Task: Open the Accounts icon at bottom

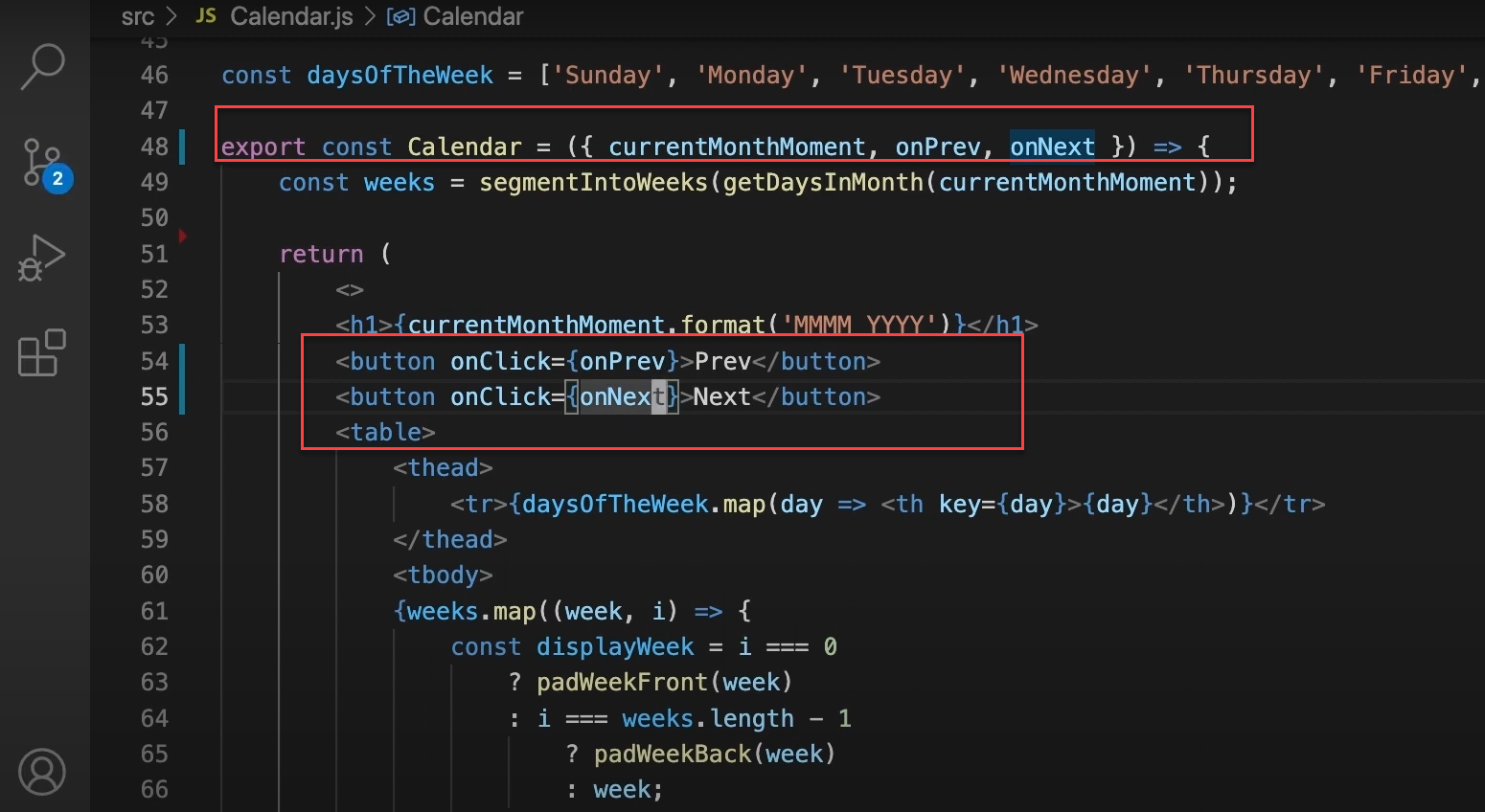Action: 42,771
